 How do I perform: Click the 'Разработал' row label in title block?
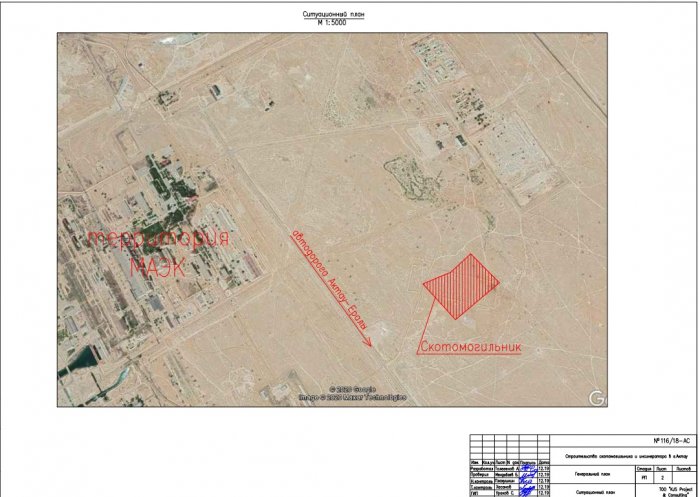[482, 467]
